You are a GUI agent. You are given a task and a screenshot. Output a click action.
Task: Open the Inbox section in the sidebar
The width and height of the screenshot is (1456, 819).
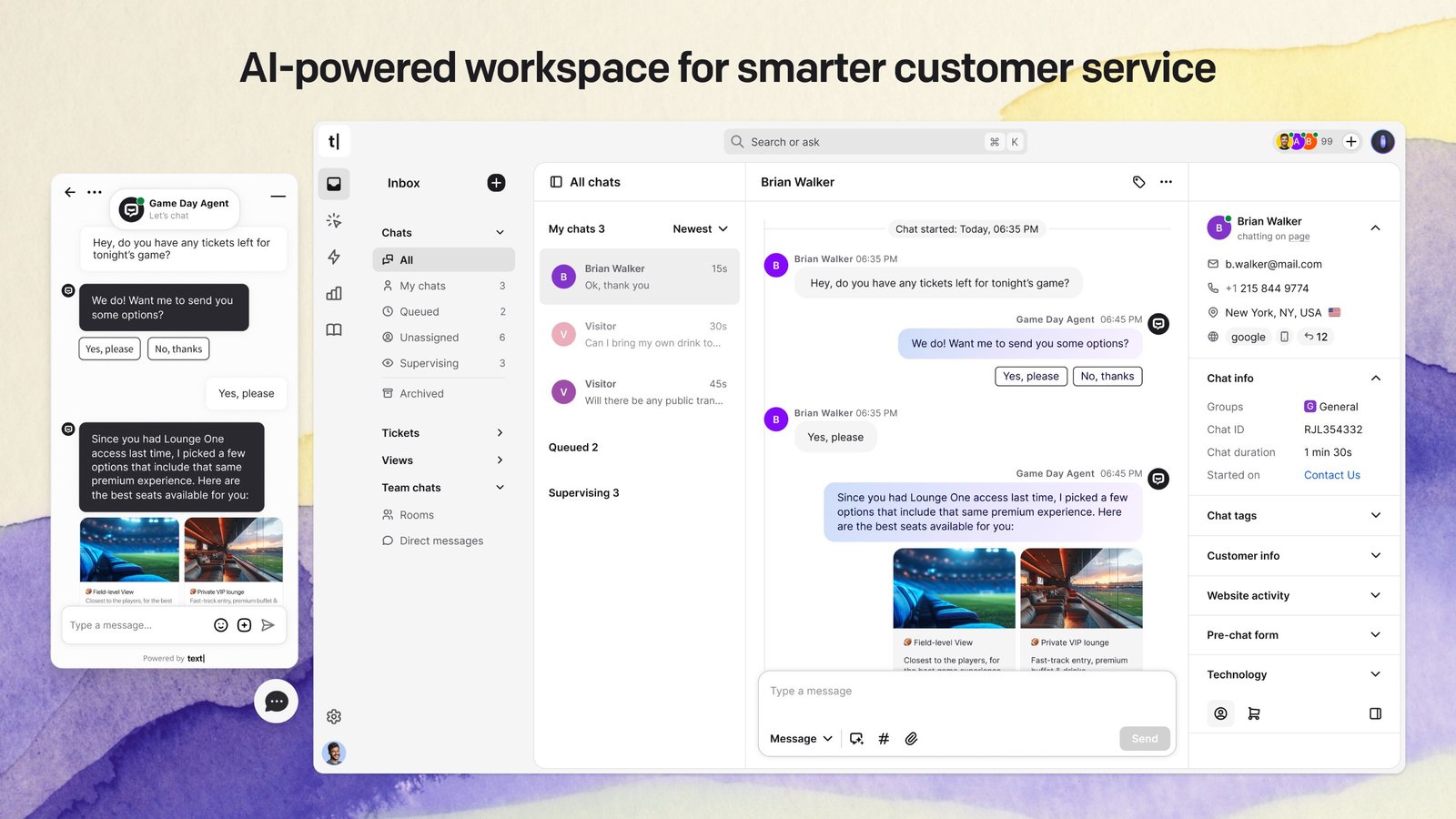point(334,183)
